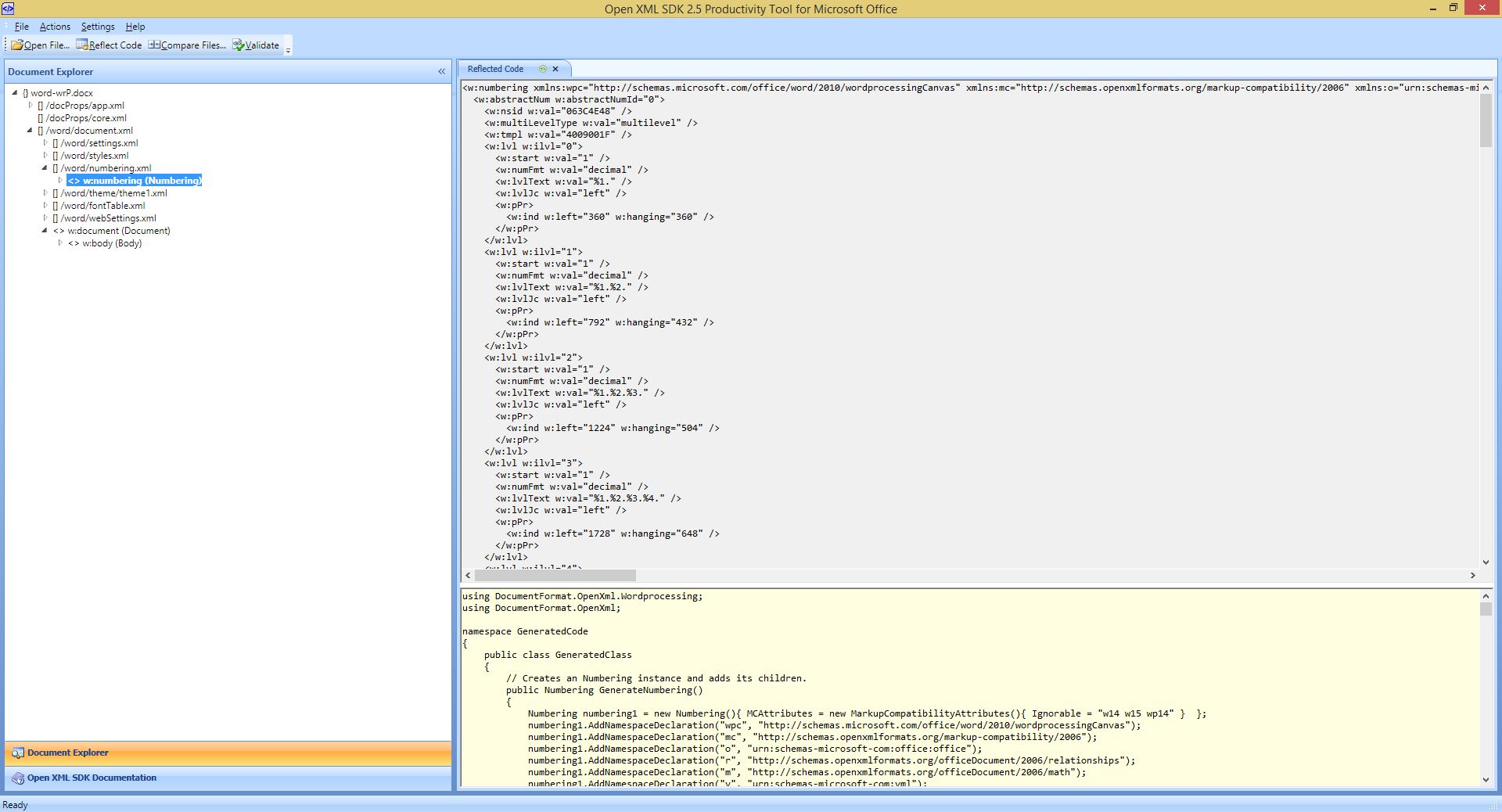Expand the /word/webSettings.xml node

tap(45, 217)
